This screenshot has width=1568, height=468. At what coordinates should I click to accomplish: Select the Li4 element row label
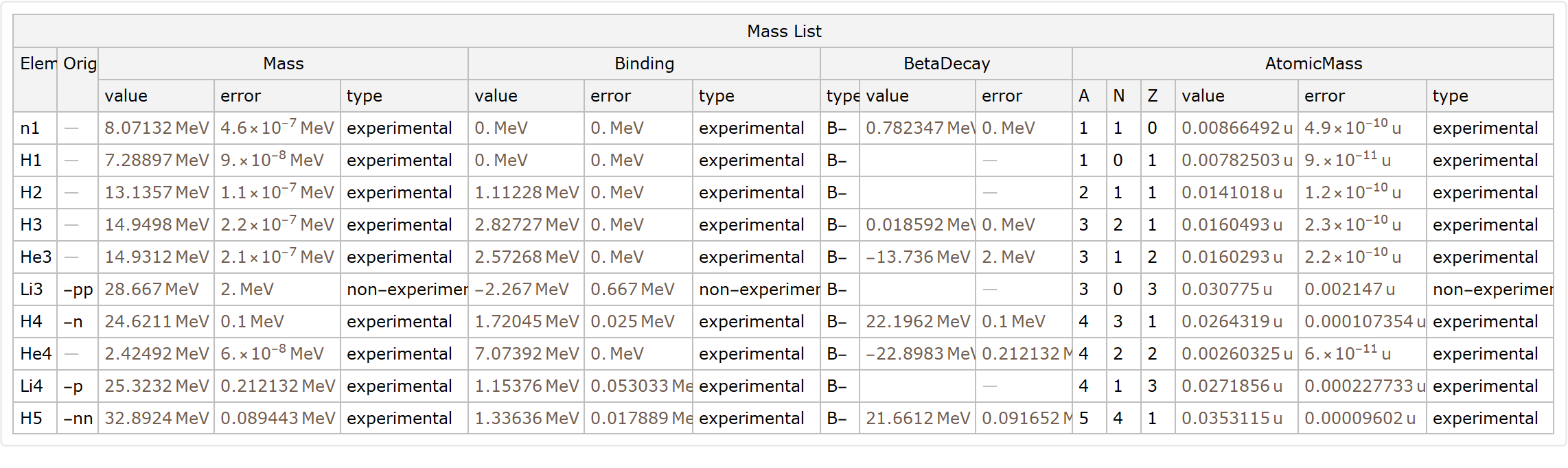pos(32,386)
